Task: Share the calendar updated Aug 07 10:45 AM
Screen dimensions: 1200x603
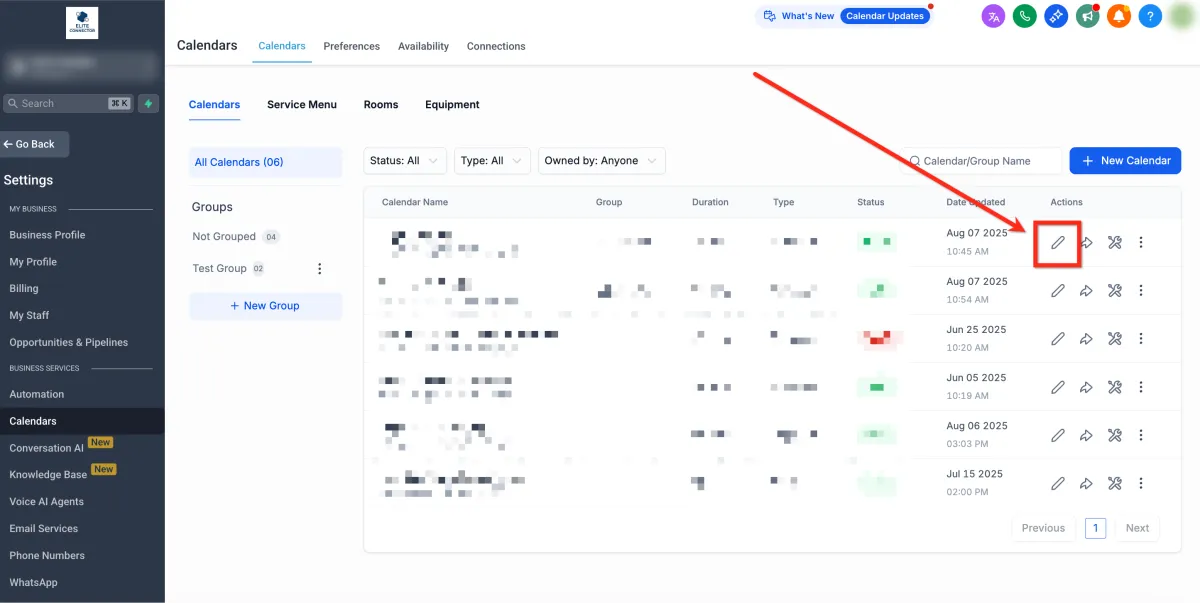Action: point(1086,242)
